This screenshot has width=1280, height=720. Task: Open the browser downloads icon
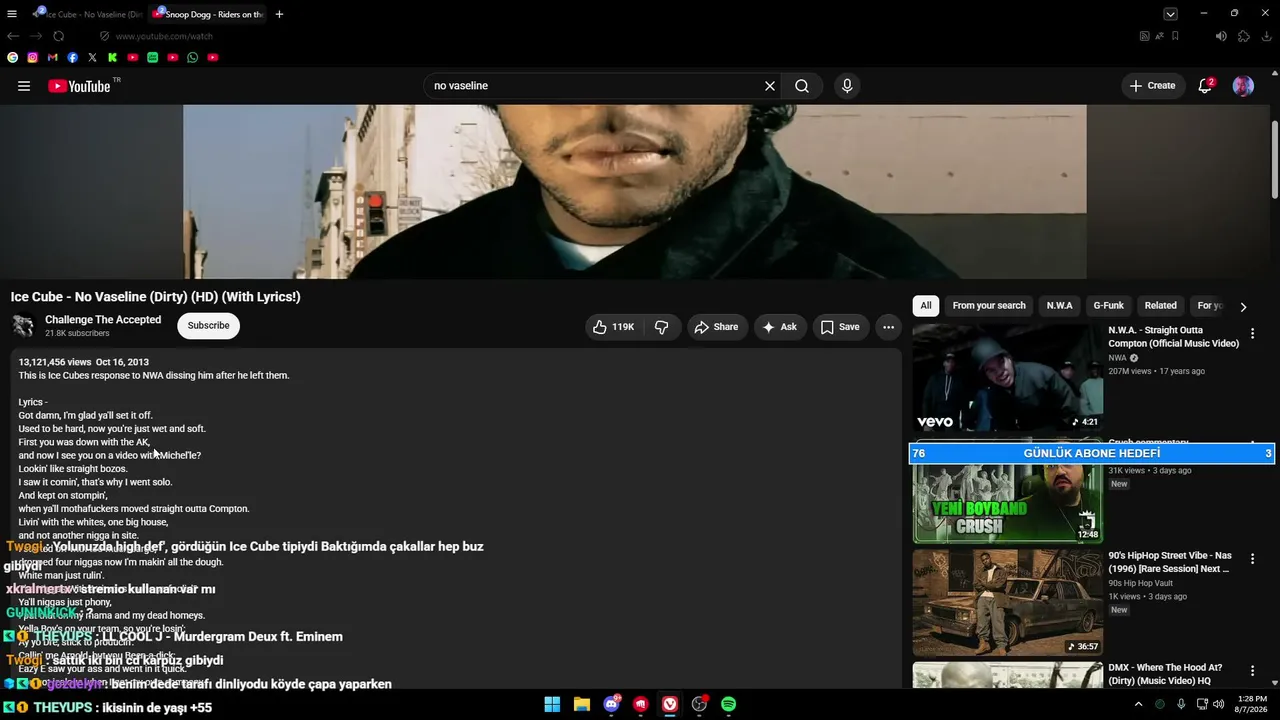point(1266,36)
